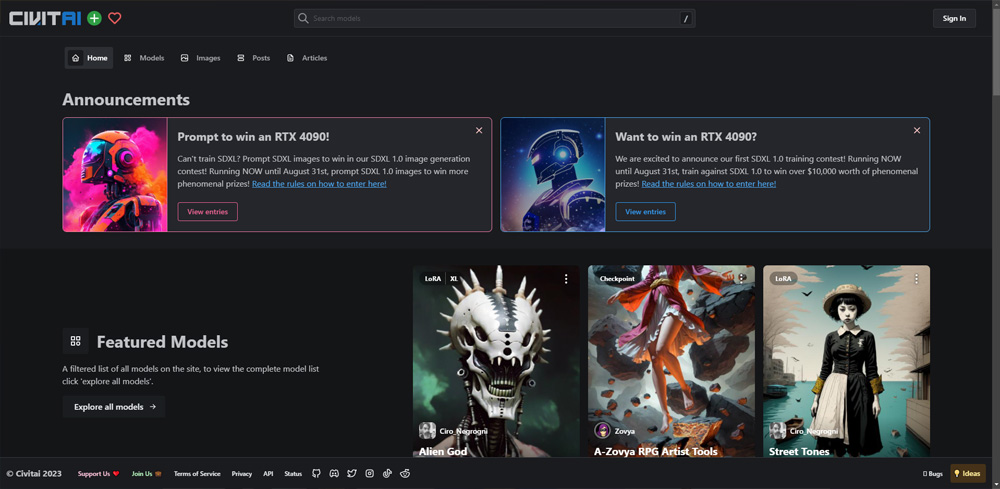Image resolution: width=1000 pixels, height=489 pixels.
Task: Open the Twitter icon in footer
Action: [x=352, y=473]
